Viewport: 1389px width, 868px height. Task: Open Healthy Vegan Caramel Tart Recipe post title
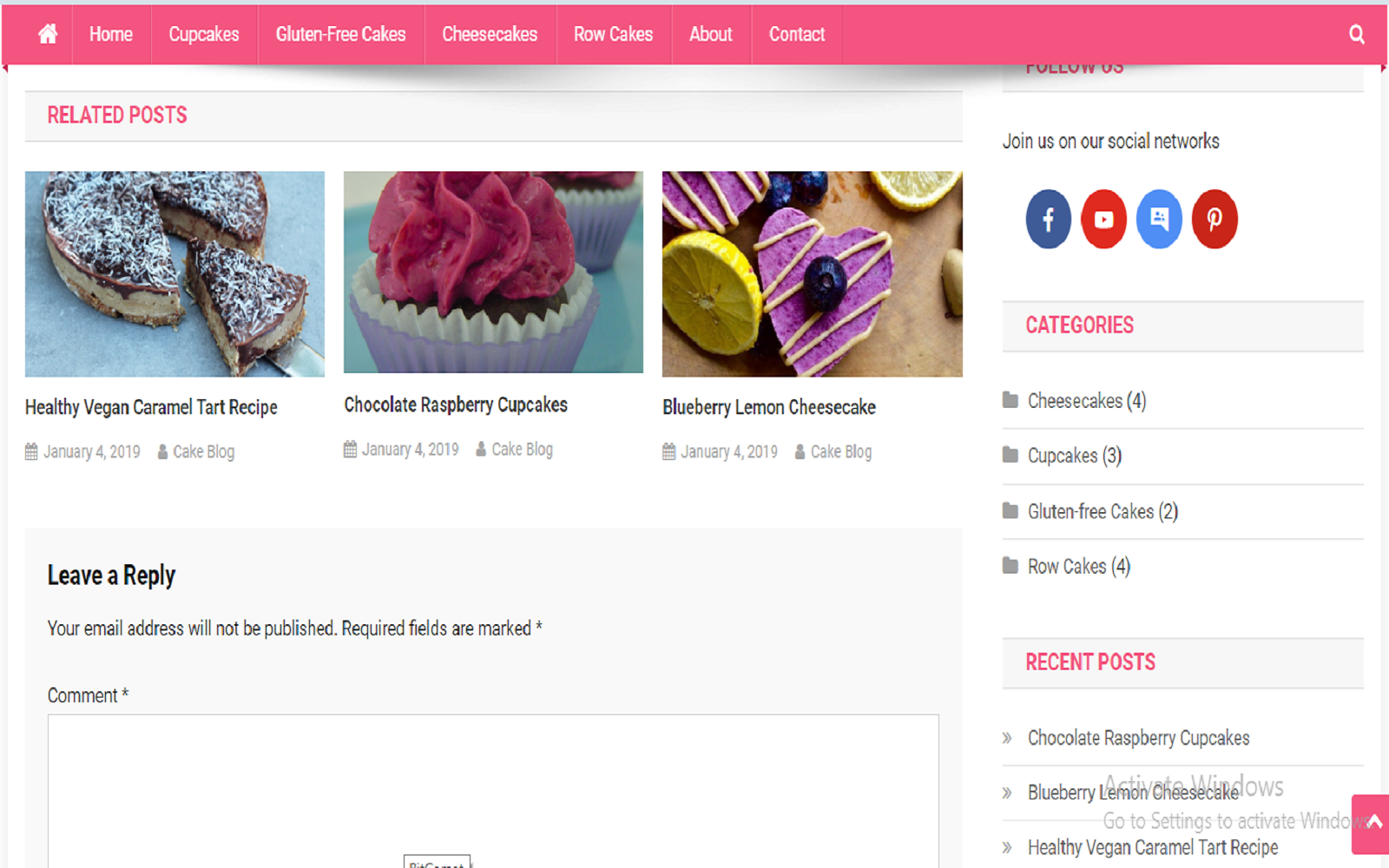151,407
